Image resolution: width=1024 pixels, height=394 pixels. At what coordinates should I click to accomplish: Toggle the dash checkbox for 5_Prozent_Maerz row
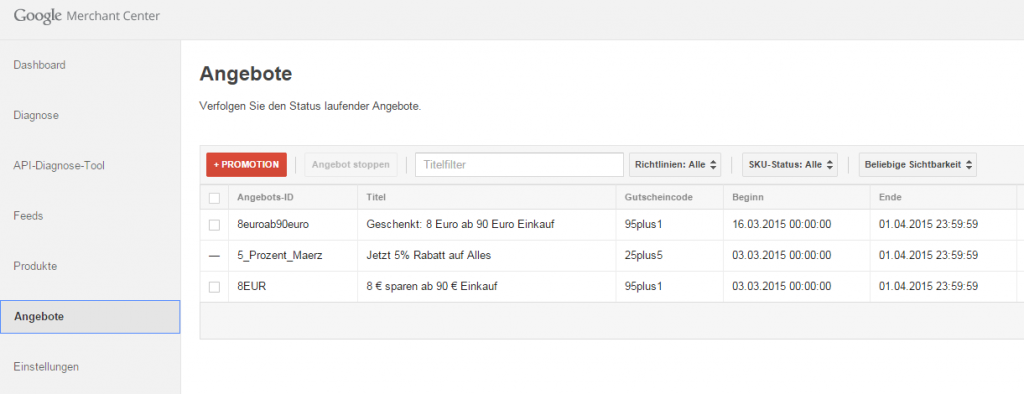pos(214,256)
